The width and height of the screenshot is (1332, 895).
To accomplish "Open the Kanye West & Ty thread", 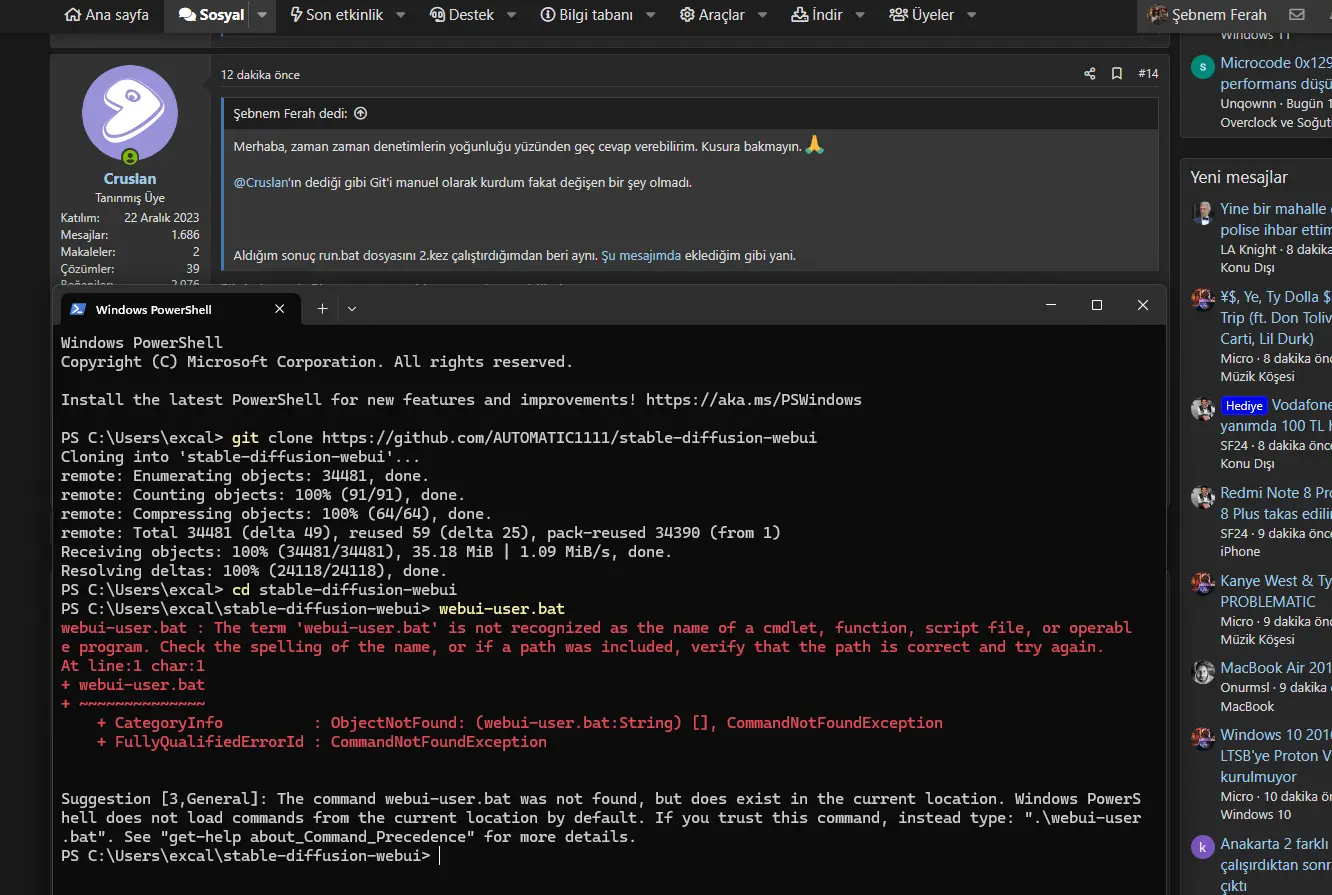I will 1276,591.
